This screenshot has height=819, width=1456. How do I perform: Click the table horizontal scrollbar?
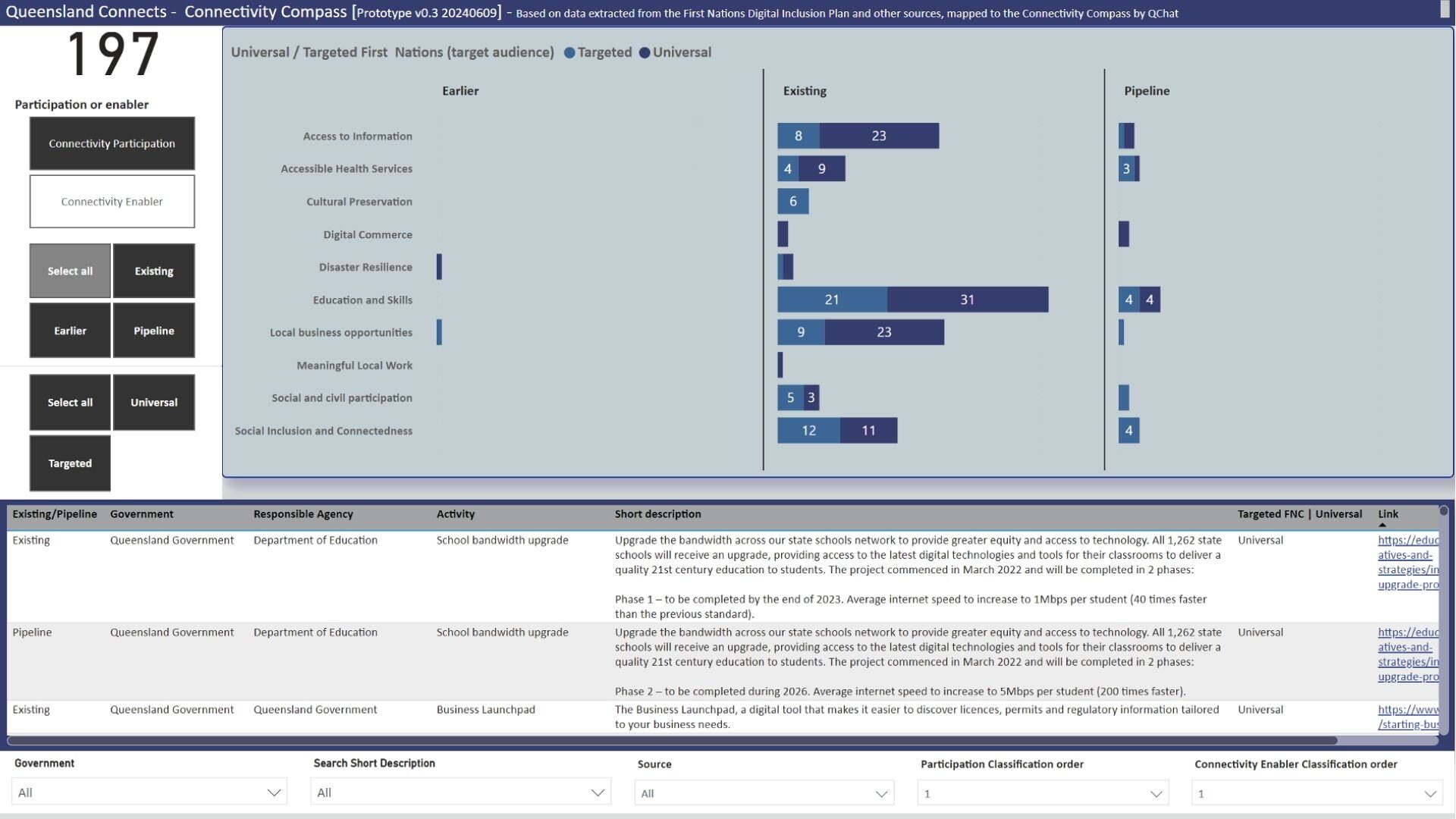[672, 740]
